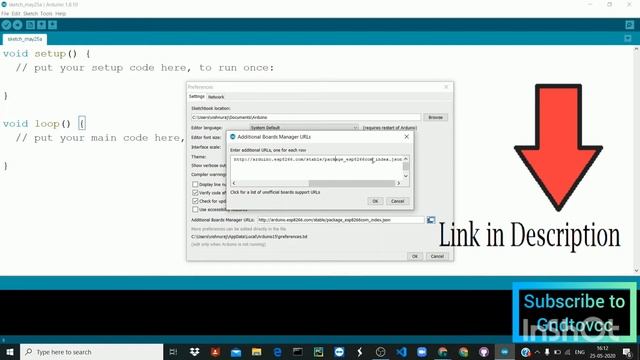This screenshot has height=360, width=640.
Task: Open the Mail app on taskbar
Action: point(236,352)
